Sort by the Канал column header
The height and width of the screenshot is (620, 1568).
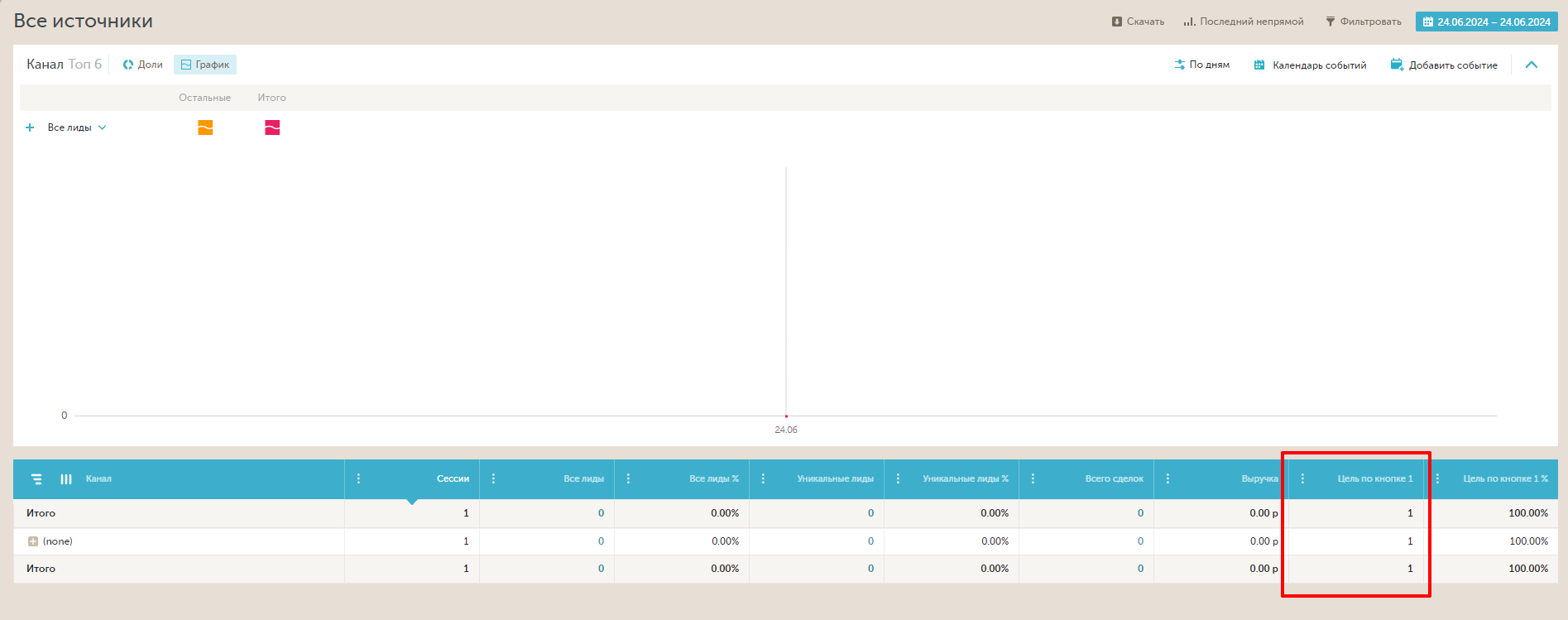tap(98, 478)
